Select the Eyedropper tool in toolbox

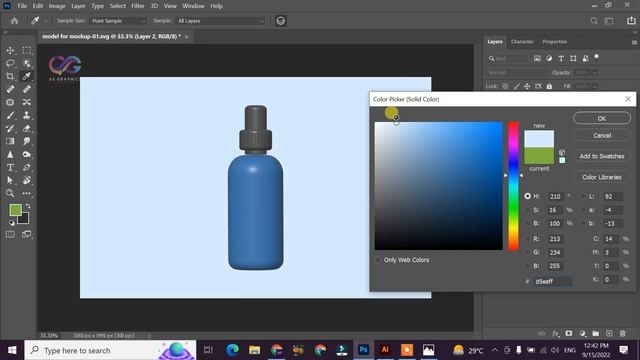point(27,76)
